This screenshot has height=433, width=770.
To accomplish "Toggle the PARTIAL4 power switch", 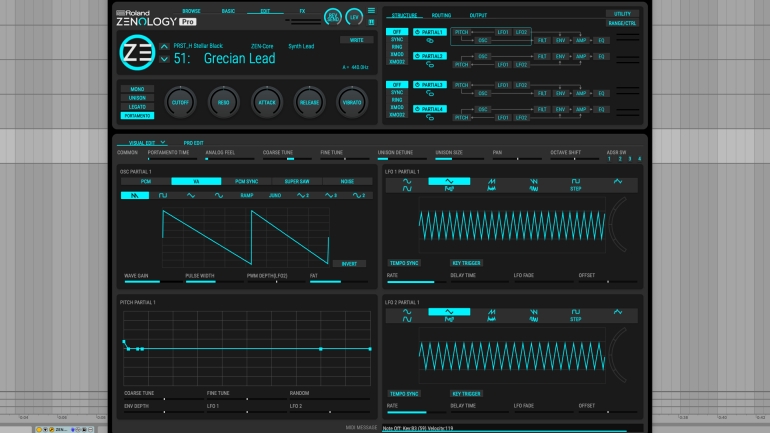I will (417, 109).
